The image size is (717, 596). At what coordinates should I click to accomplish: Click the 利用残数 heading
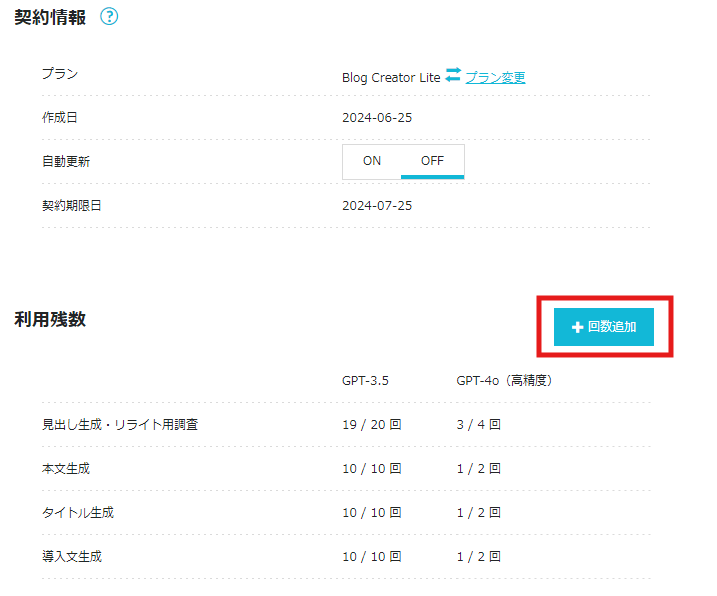(x=50, y=319)
